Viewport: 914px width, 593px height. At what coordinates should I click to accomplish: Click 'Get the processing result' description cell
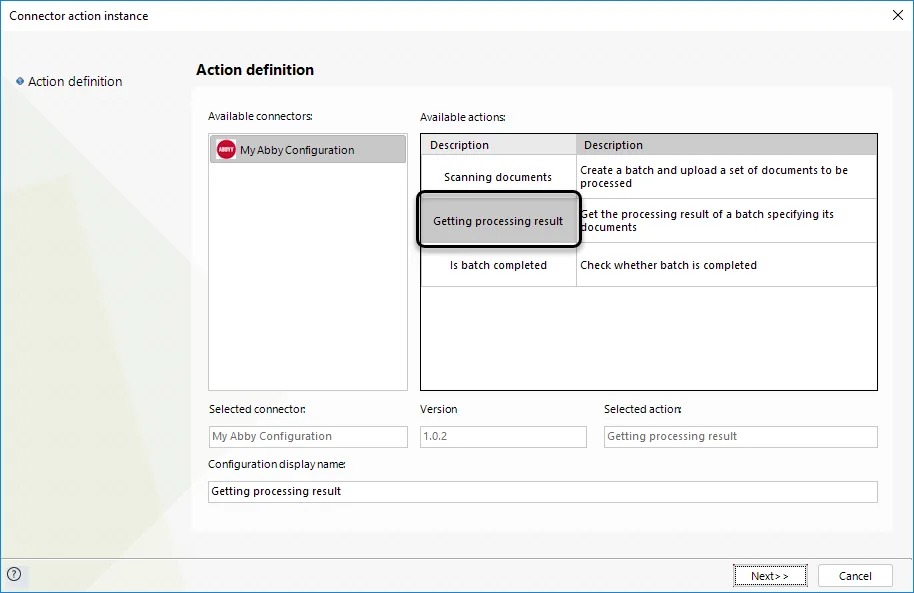(726, 220)
